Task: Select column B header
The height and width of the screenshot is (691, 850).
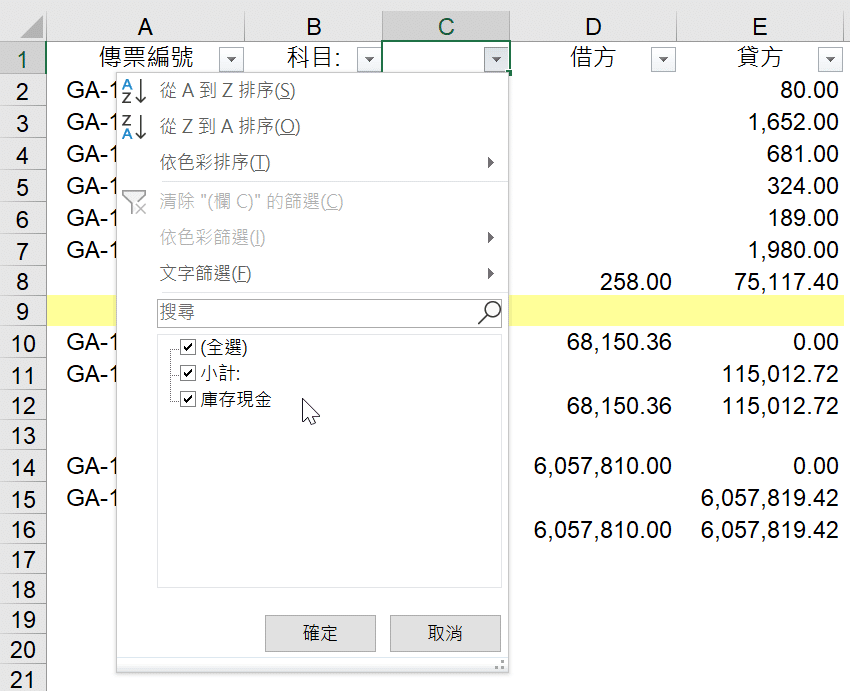Action: 314,27
